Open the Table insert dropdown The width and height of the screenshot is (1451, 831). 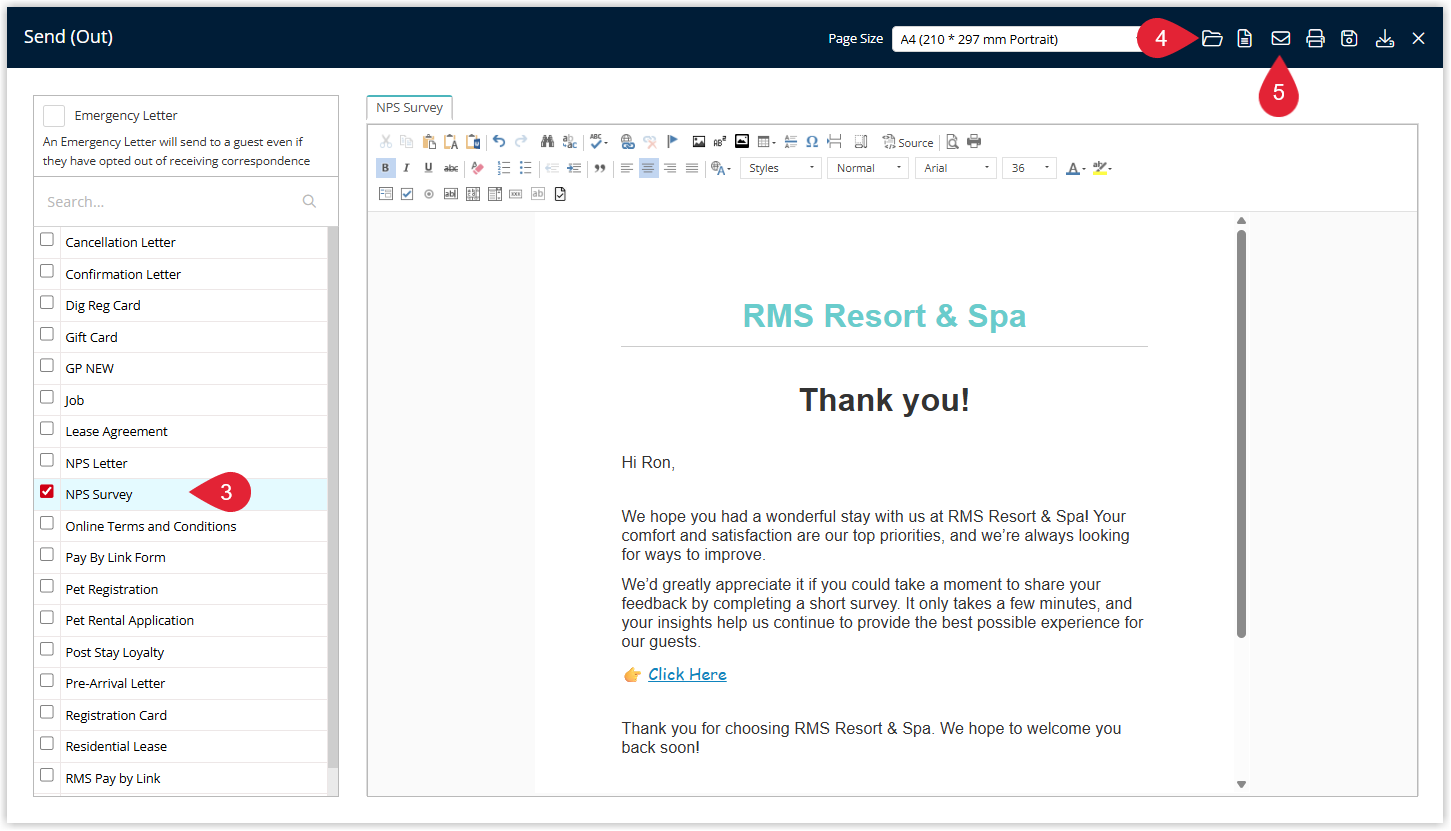[x=767, y=141]
